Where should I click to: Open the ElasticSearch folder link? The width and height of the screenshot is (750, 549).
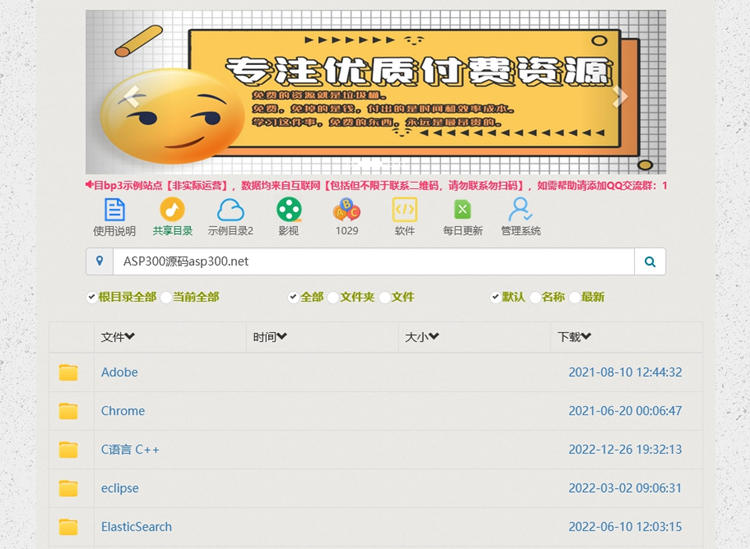[x=136, y=527]
